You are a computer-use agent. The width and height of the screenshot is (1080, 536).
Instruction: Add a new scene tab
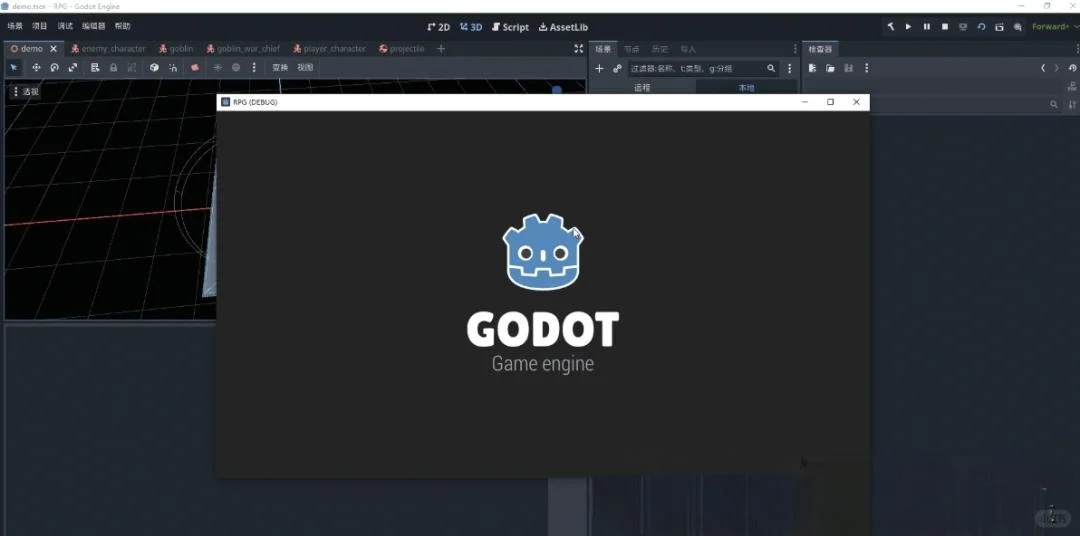(x=442, y=49)
